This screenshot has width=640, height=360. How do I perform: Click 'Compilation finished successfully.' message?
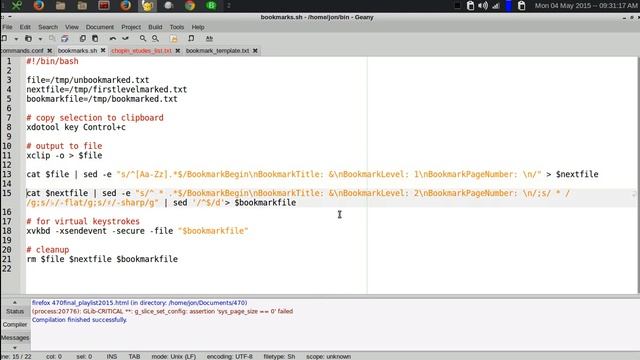[79, 320]
